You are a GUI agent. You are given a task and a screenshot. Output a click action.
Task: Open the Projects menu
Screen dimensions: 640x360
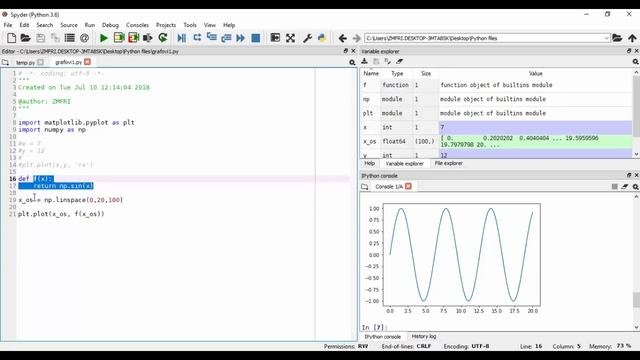click(x=166, y=25)
